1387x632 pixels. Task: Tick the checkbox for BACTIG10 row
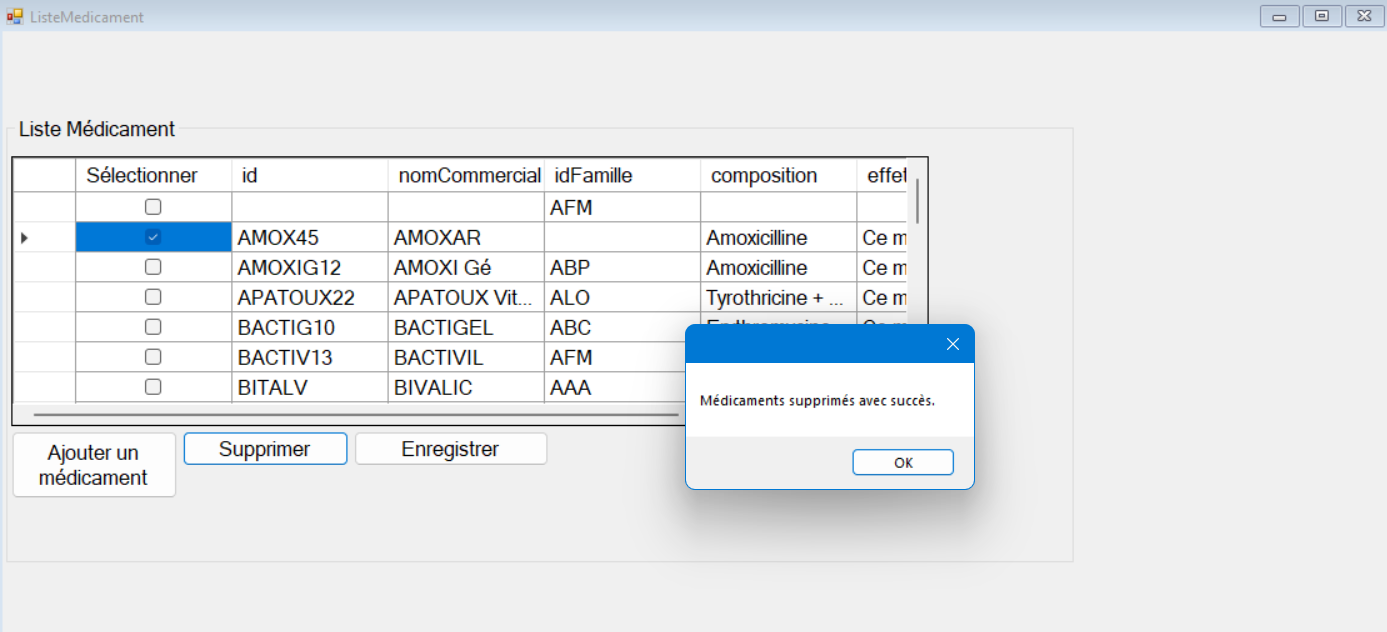click(153, 327)
